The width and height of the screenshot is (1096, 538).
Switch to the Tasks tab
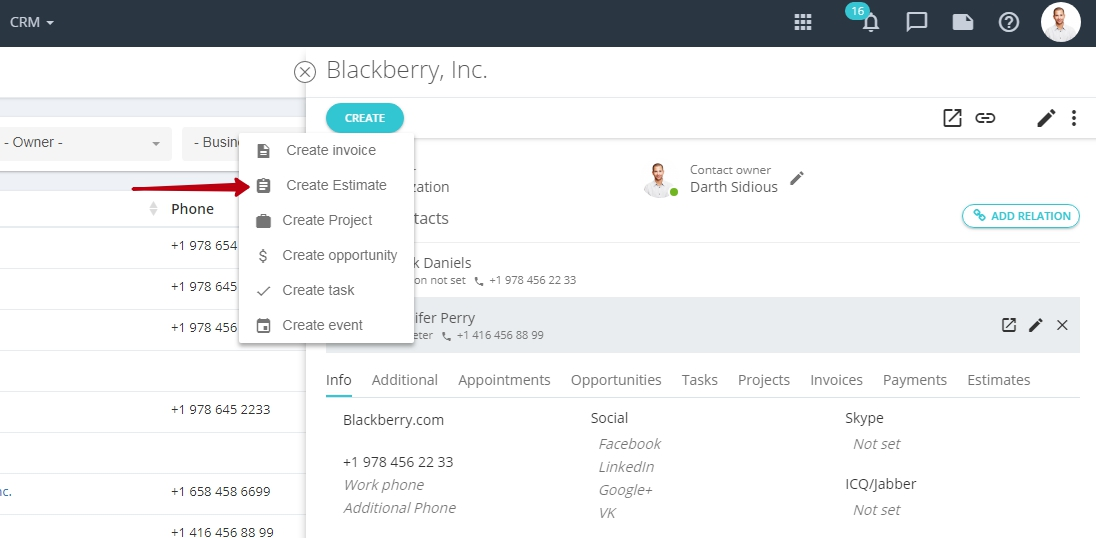700,380
